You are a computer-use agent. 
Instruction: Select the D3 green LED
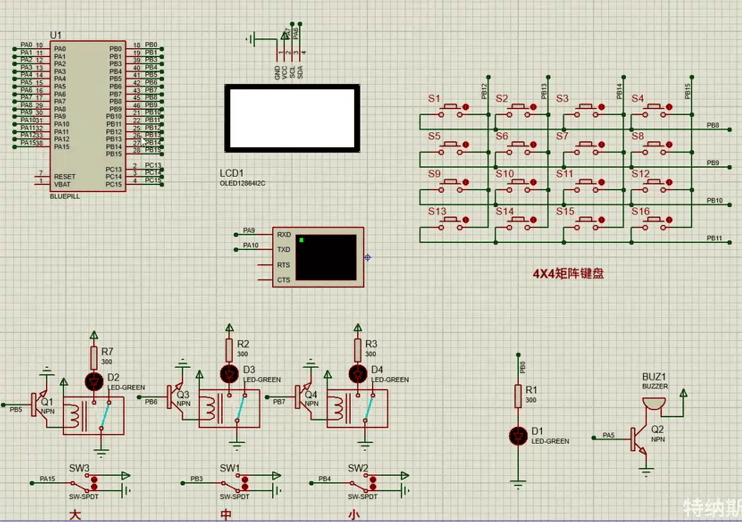(229, 374)
